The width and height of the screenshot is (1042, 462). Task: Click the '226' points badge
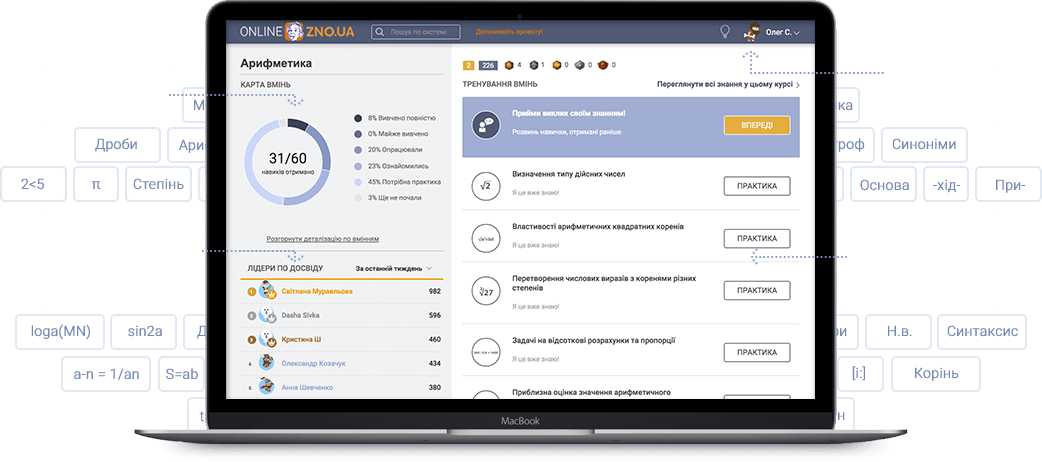click(488, 65)
